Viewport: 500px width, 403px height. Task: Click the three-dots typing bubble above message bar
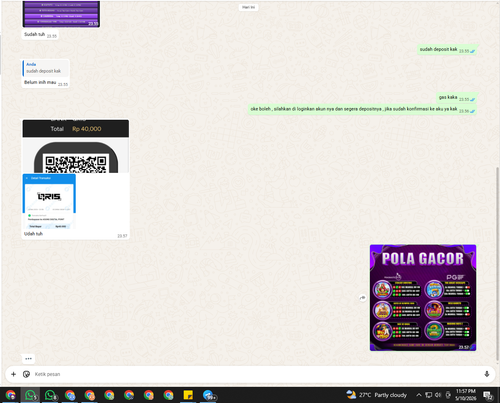pos(28,359)
